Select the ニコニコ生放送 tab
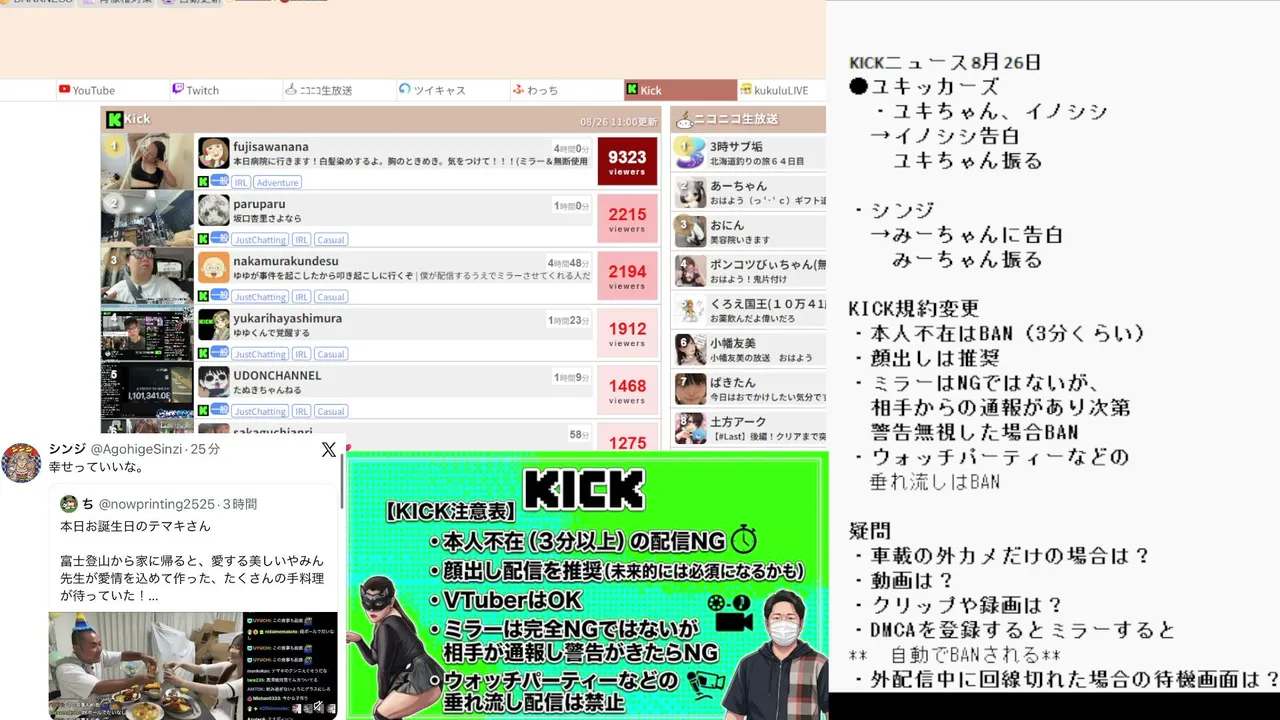 [319, 90]
